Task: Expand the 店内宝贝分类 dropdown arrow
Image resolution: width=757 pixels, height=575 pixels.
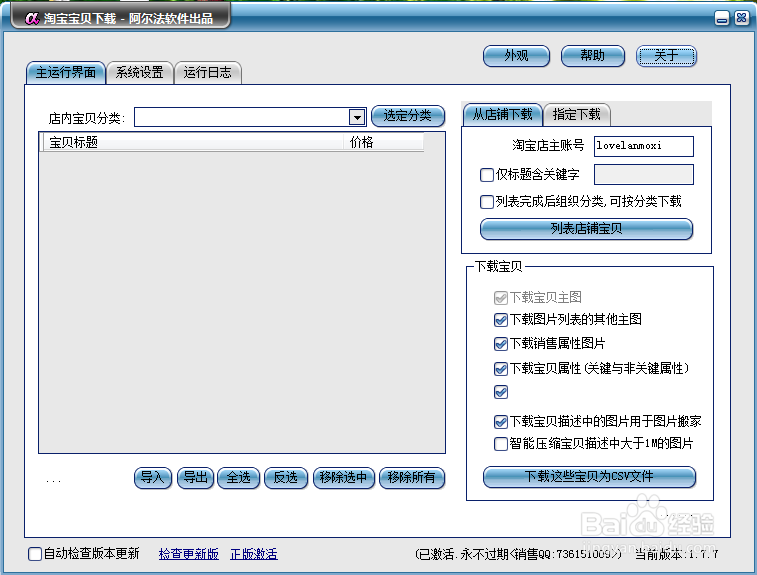Action: pyautogui.click(x=357, y=117)
